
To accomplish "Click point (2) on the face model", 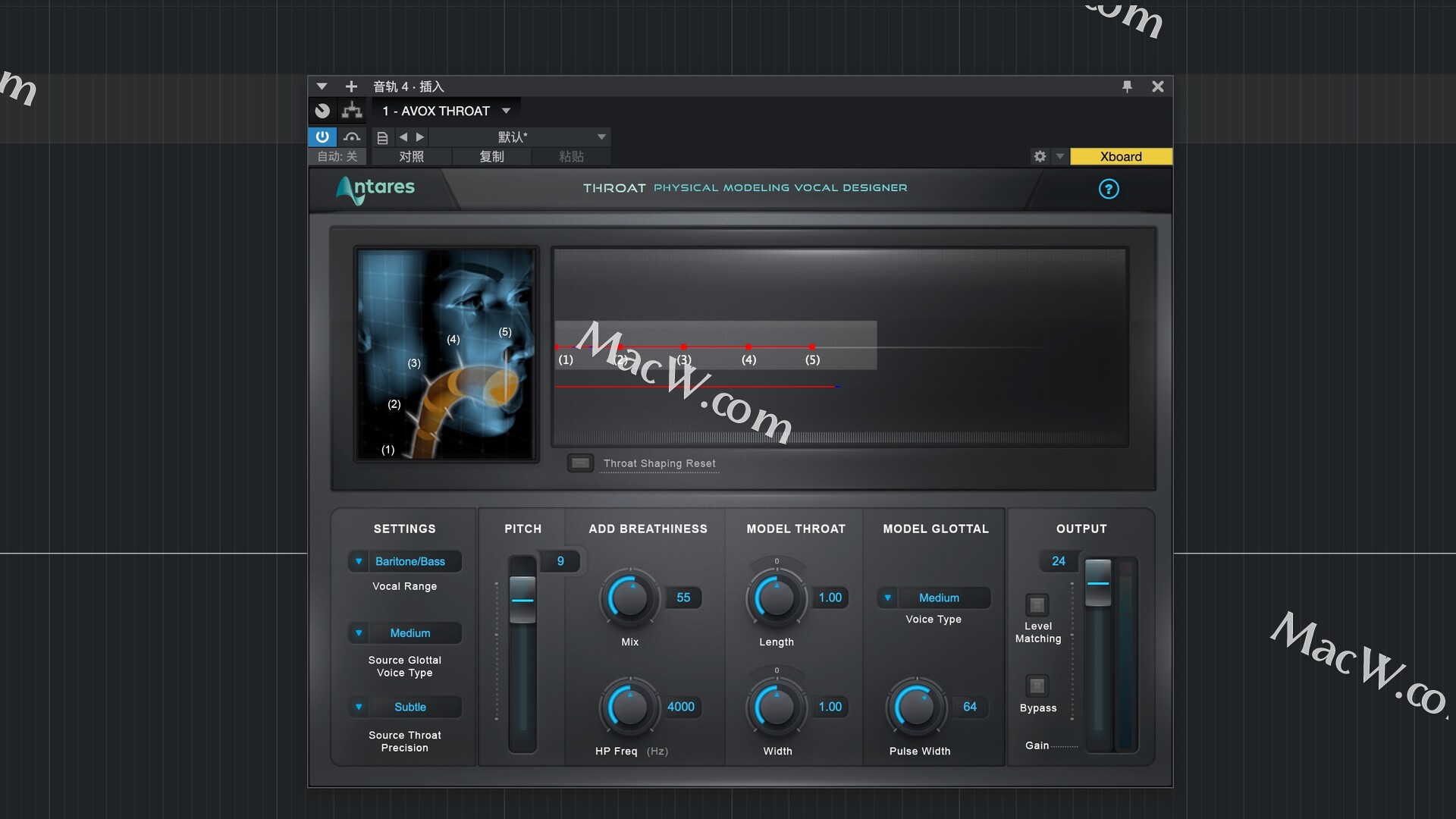I will click(394, 404).
